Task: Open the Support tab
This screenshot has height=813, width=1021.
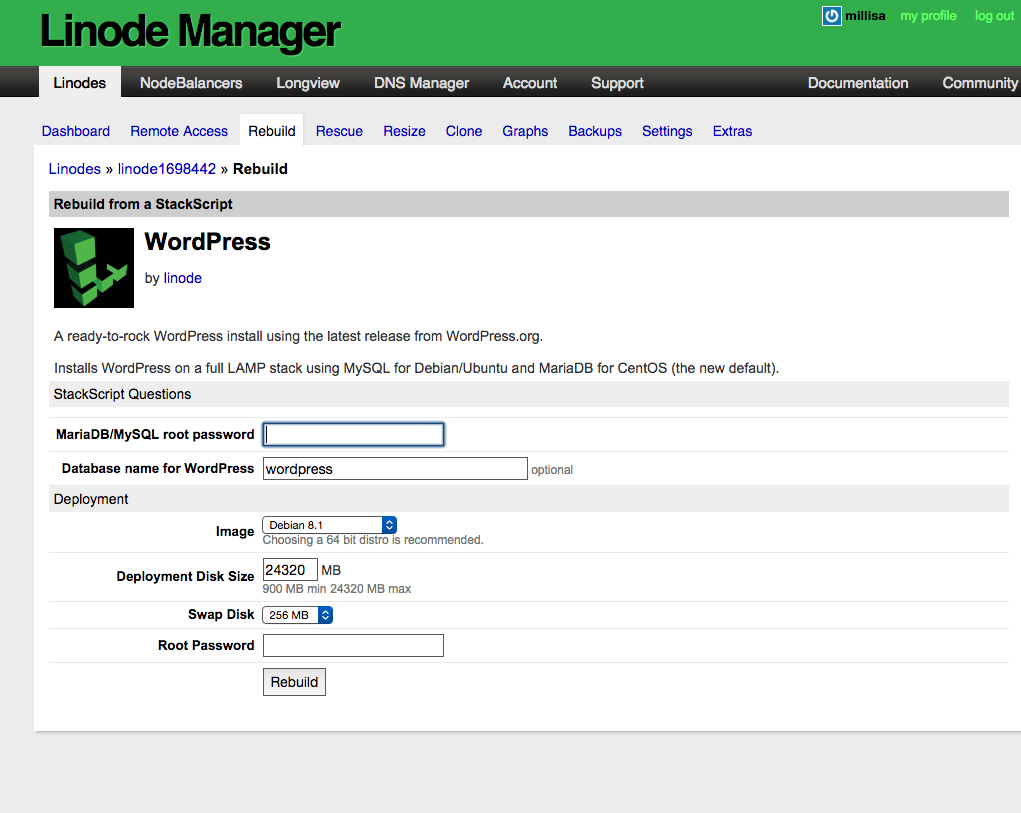Action: pos(617,83)
